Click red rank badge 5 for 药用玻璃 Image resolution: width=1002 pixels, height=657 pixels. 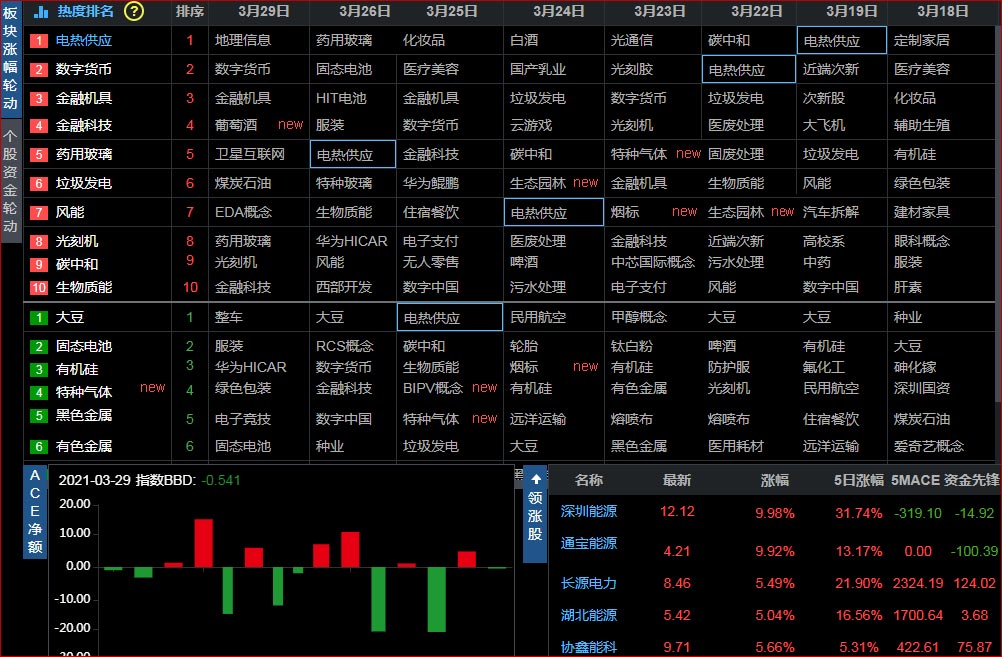(38, 155)
